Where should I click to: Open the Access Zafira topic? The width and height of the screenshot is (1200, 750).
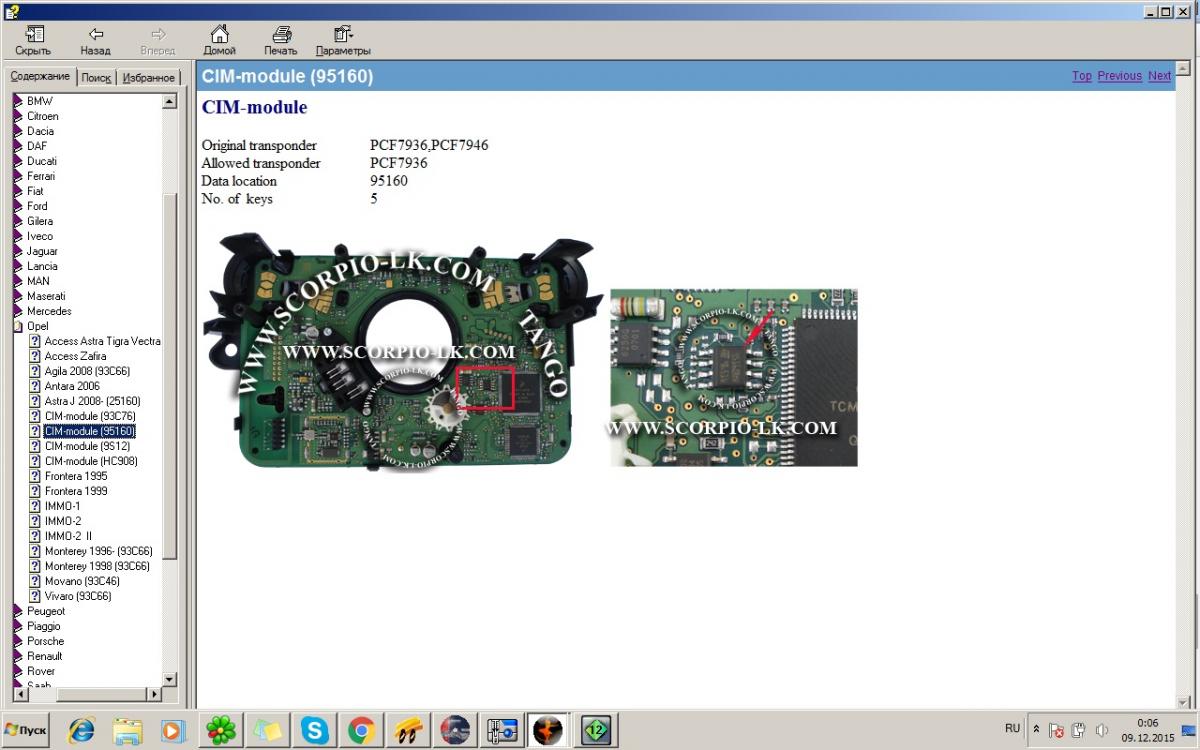click(75, 356)
